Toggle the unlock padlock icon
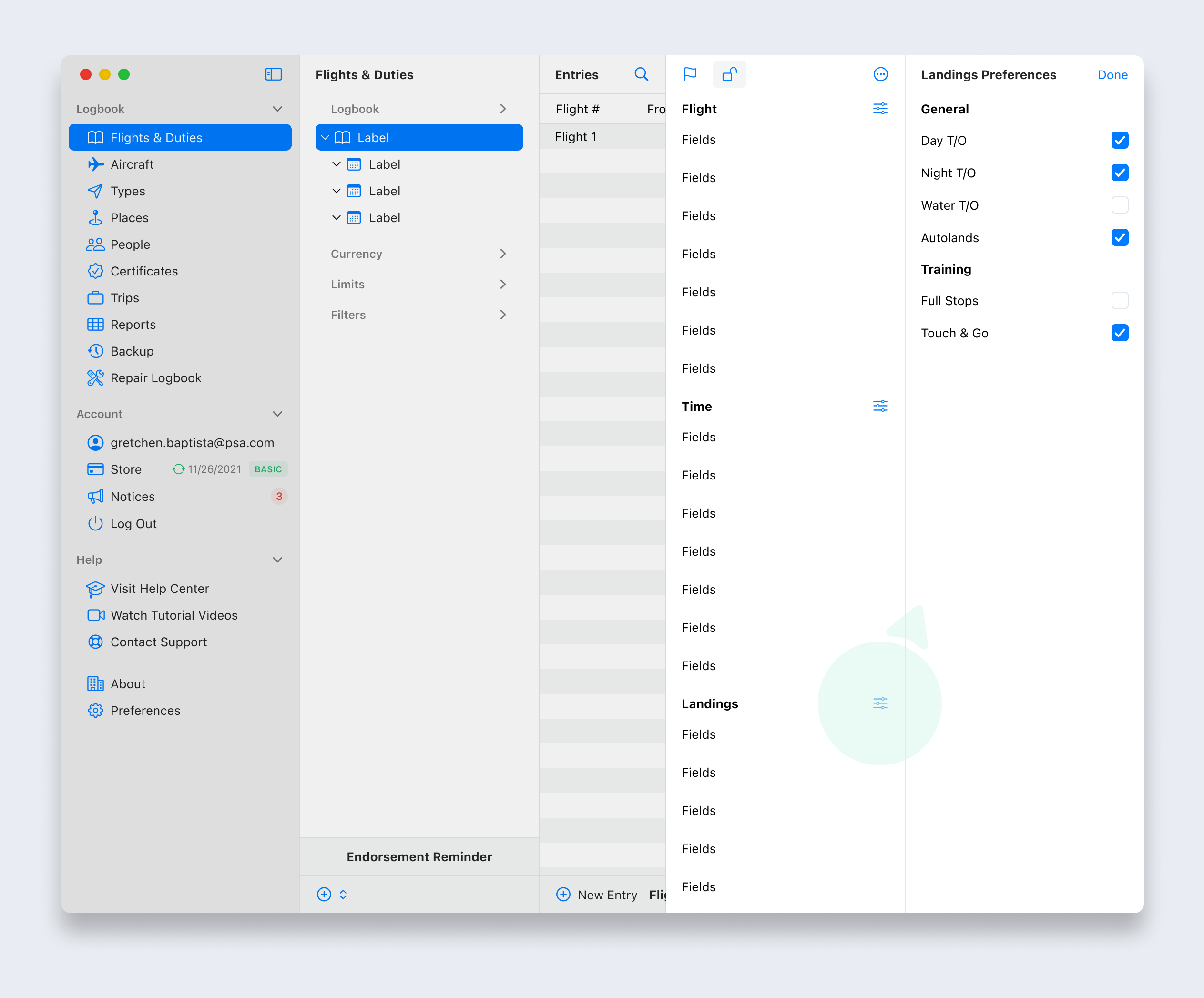This screenshot has height=998, width=1204. (x=729, y=74)
